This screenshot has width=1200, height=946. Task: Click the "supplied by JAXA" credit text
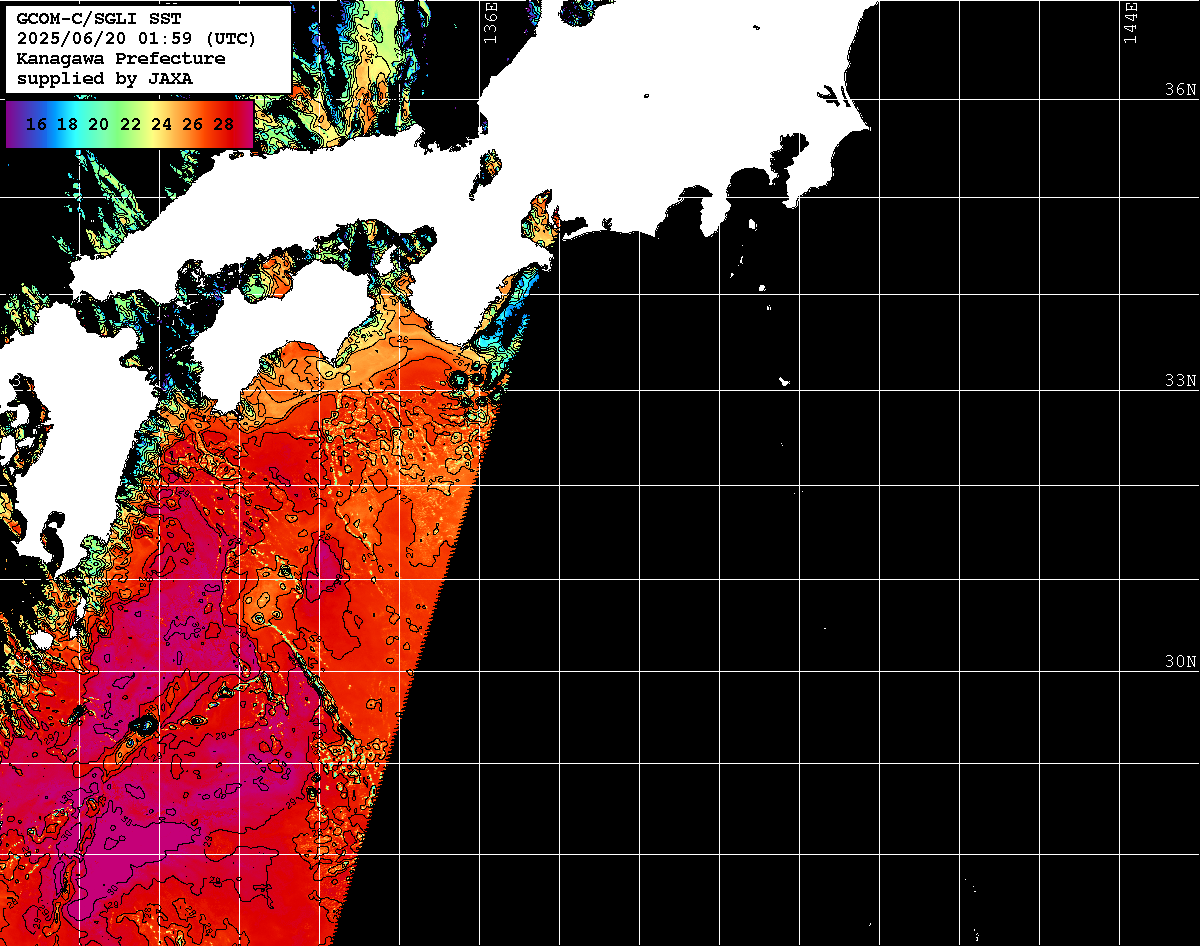[105, 78]
